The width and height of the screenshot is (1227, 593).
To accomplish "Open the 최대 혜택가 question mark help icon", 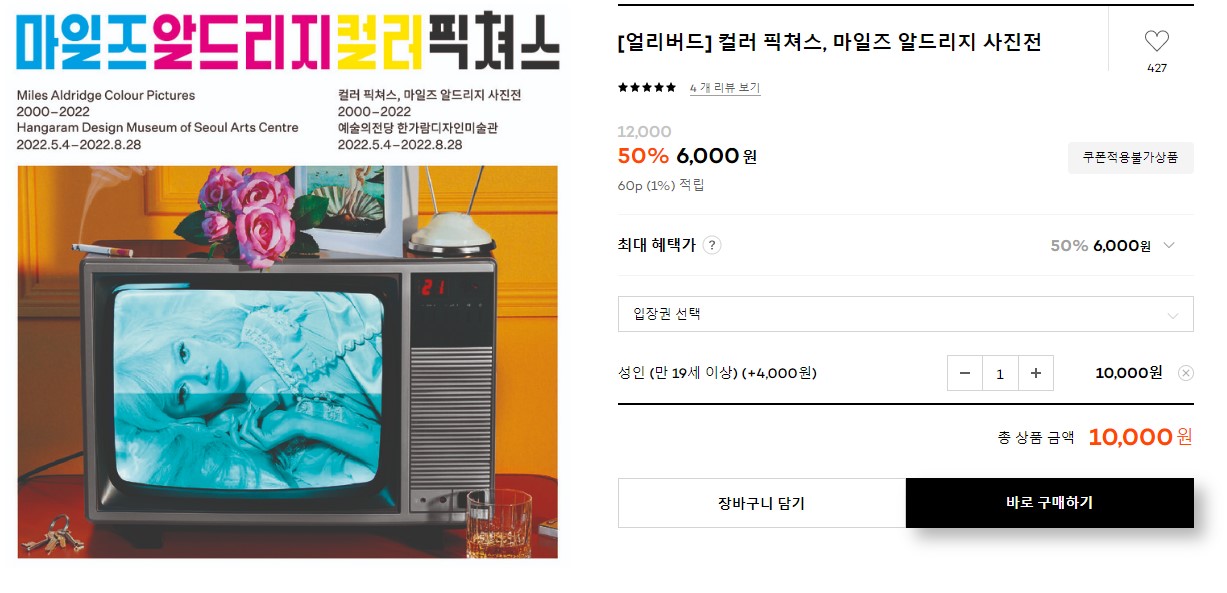I will point(712,245).
